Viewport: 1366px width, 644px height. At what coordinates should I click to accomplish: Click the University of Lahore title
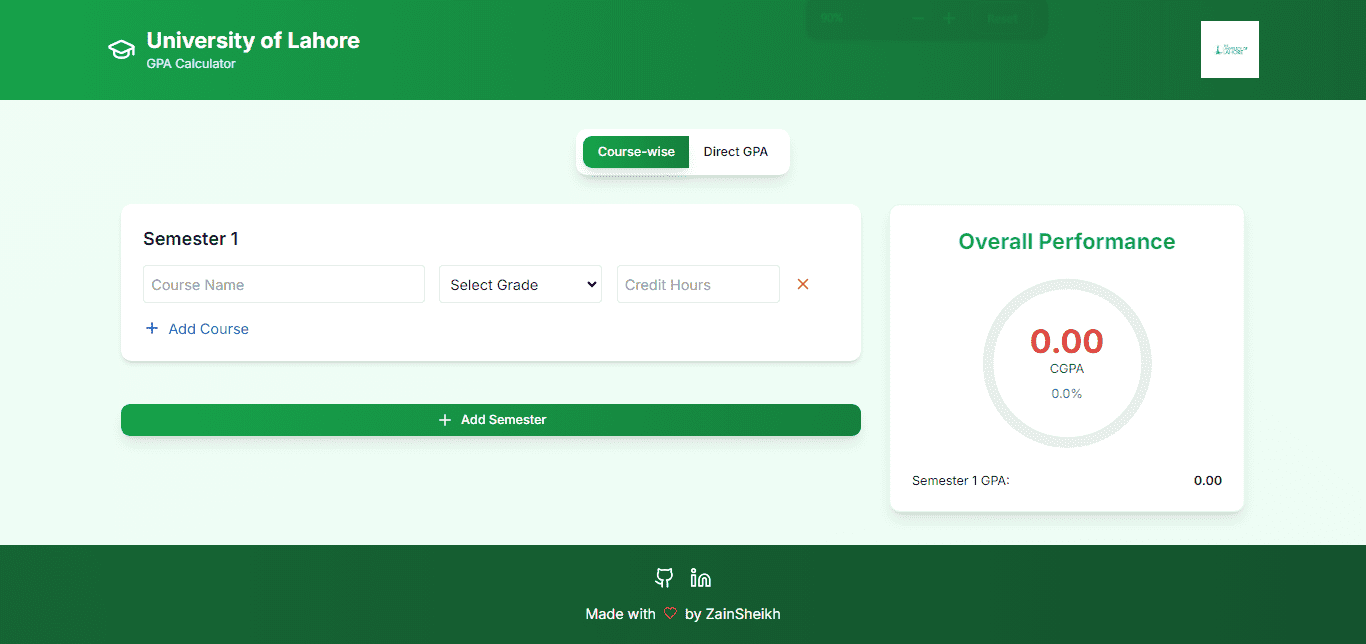coord(253,41)
